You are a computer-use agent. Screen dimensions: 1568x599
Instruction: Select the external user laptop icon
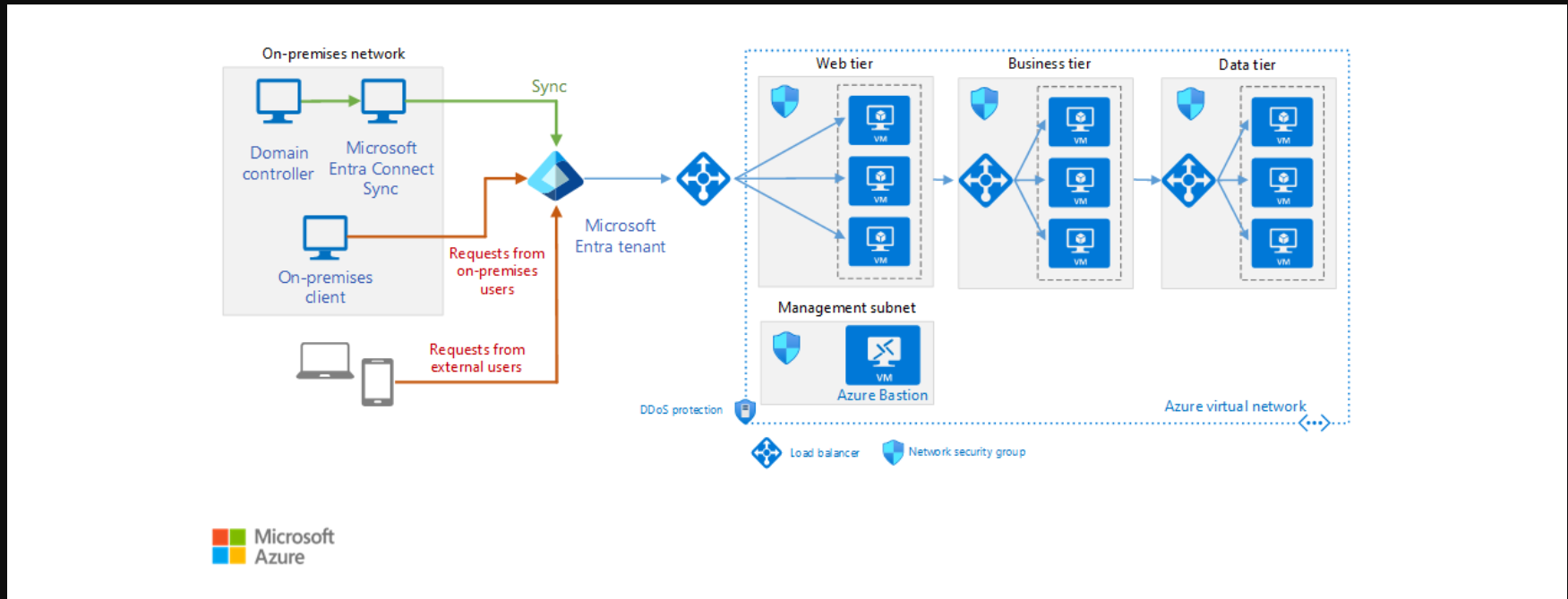pos(325,361)
